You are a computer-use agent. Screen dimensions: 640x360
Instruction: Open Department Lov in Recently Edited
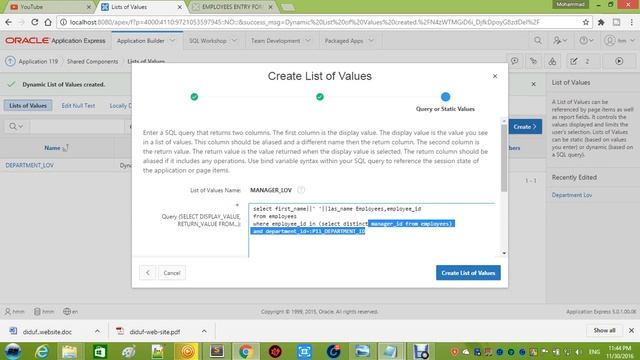point(571,195)
